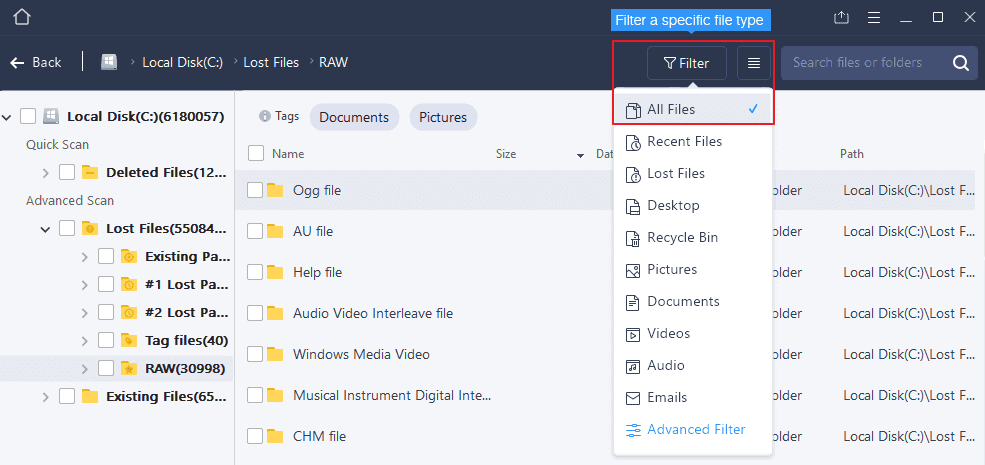The height and width of the screenshot is (465, 985).
Task: Select the Documents tag chip
Action: tap(354, 117)
